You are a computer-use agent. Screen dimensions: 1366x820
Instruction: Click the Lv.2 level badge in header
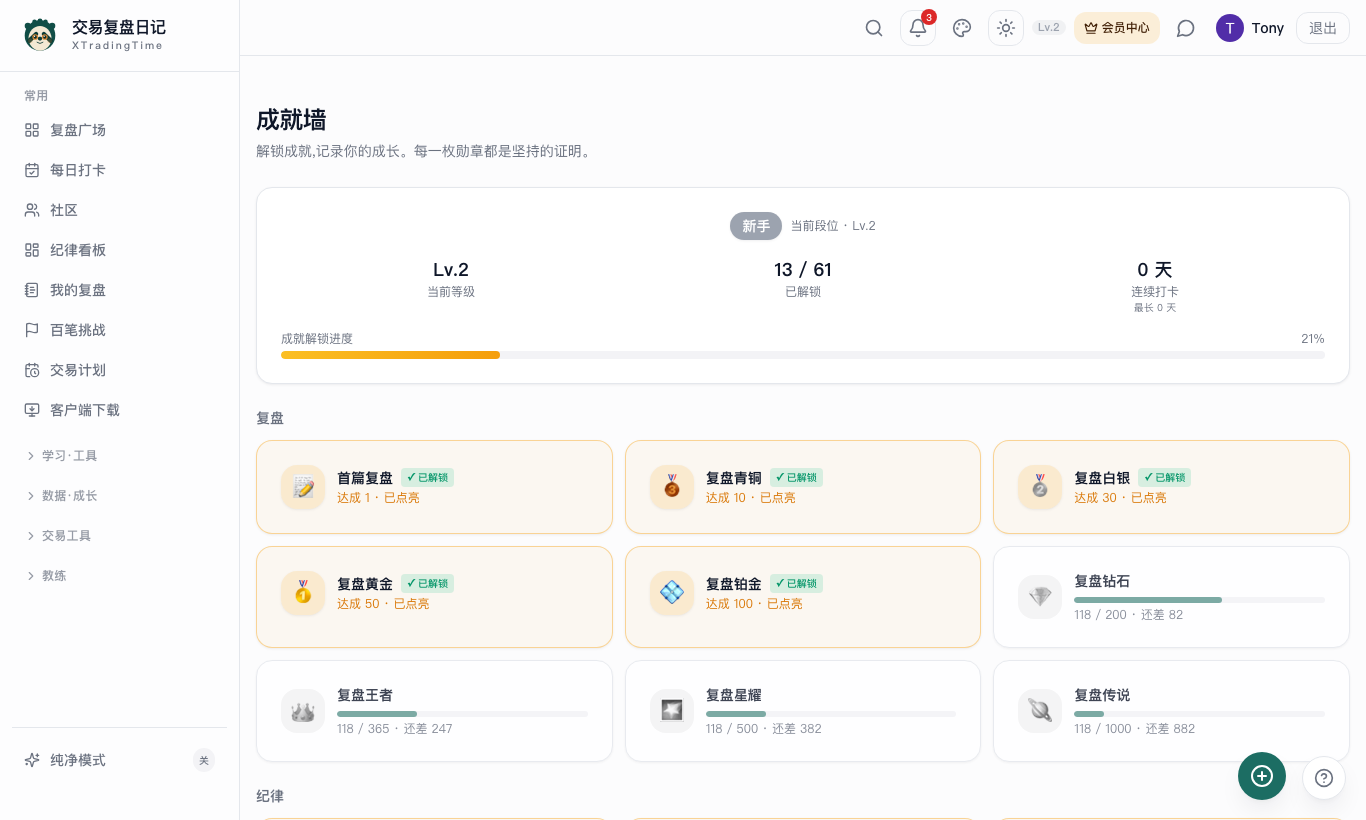1049,28
